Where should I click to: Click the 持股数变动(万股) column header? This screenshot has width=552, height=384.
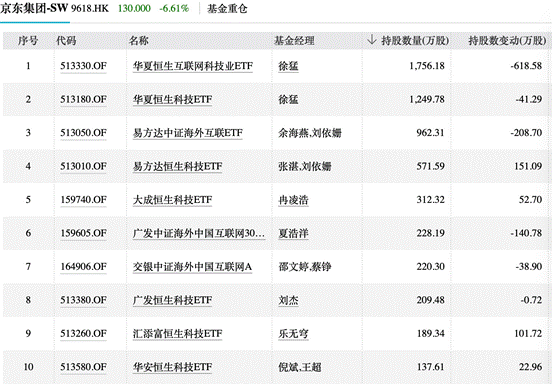point(507,41)
